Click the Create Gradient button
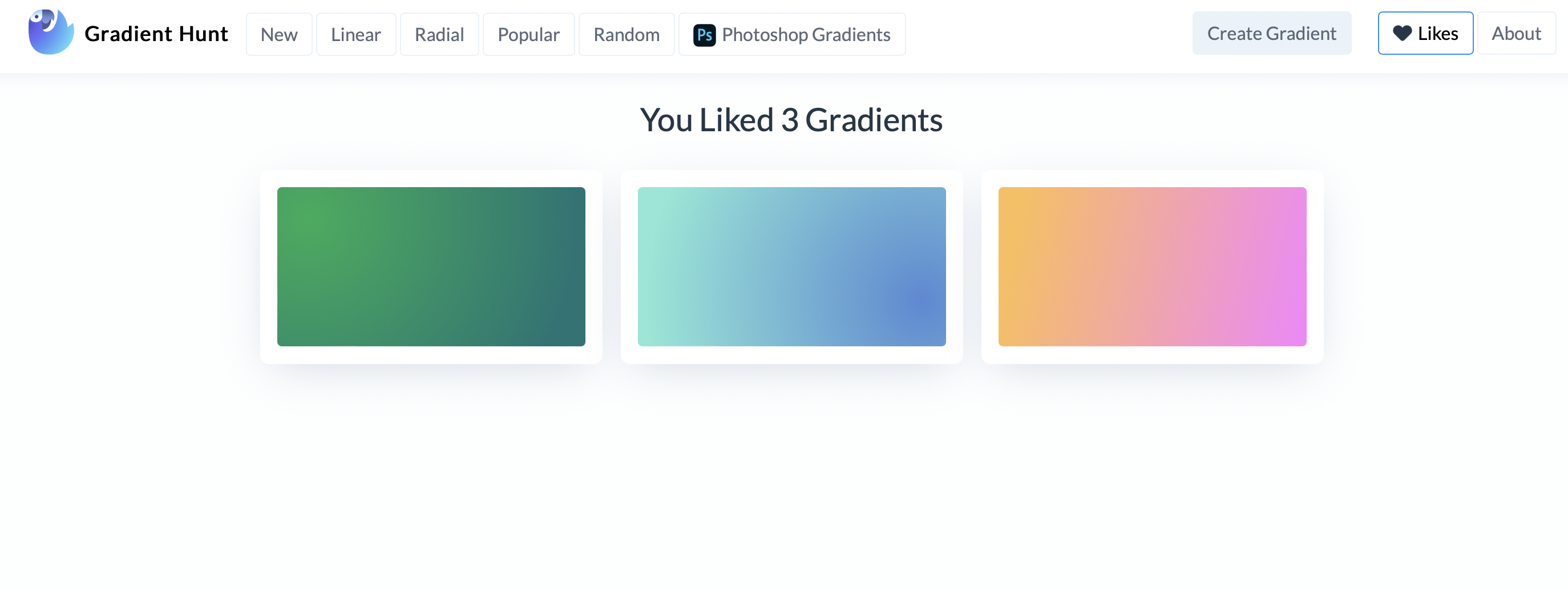Viewport: 1568px width, 590px height. coord(1271,34)
